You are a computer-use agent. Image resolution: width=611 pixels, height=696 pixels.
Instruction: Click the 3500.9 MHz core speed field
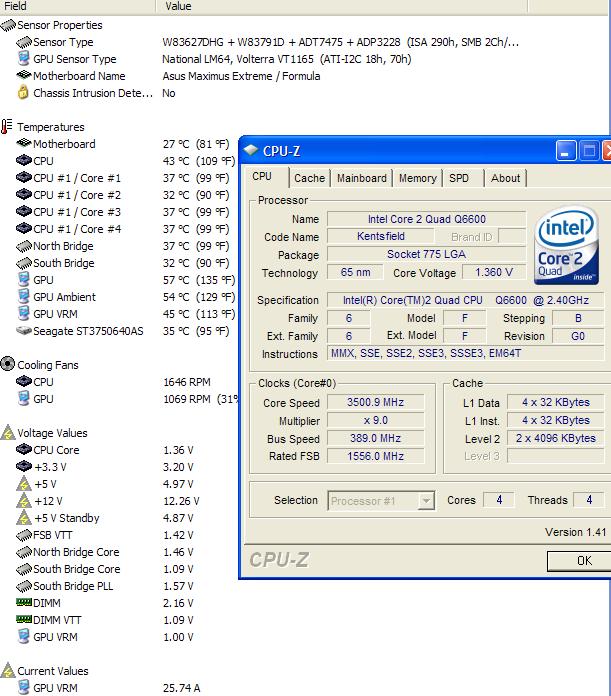375,402
